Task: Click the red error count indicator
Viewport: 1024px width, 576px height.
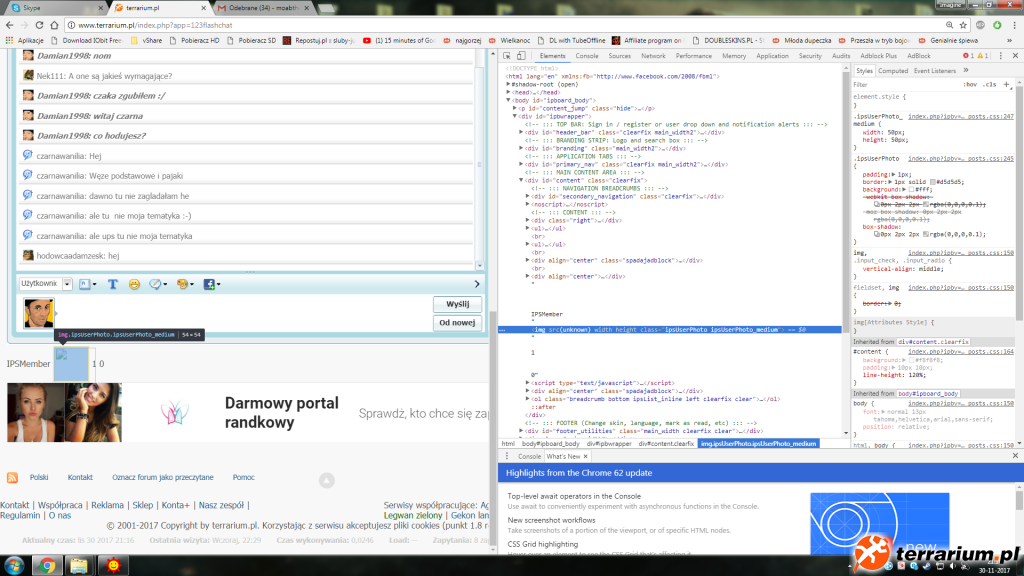Action: coord(968,56)
